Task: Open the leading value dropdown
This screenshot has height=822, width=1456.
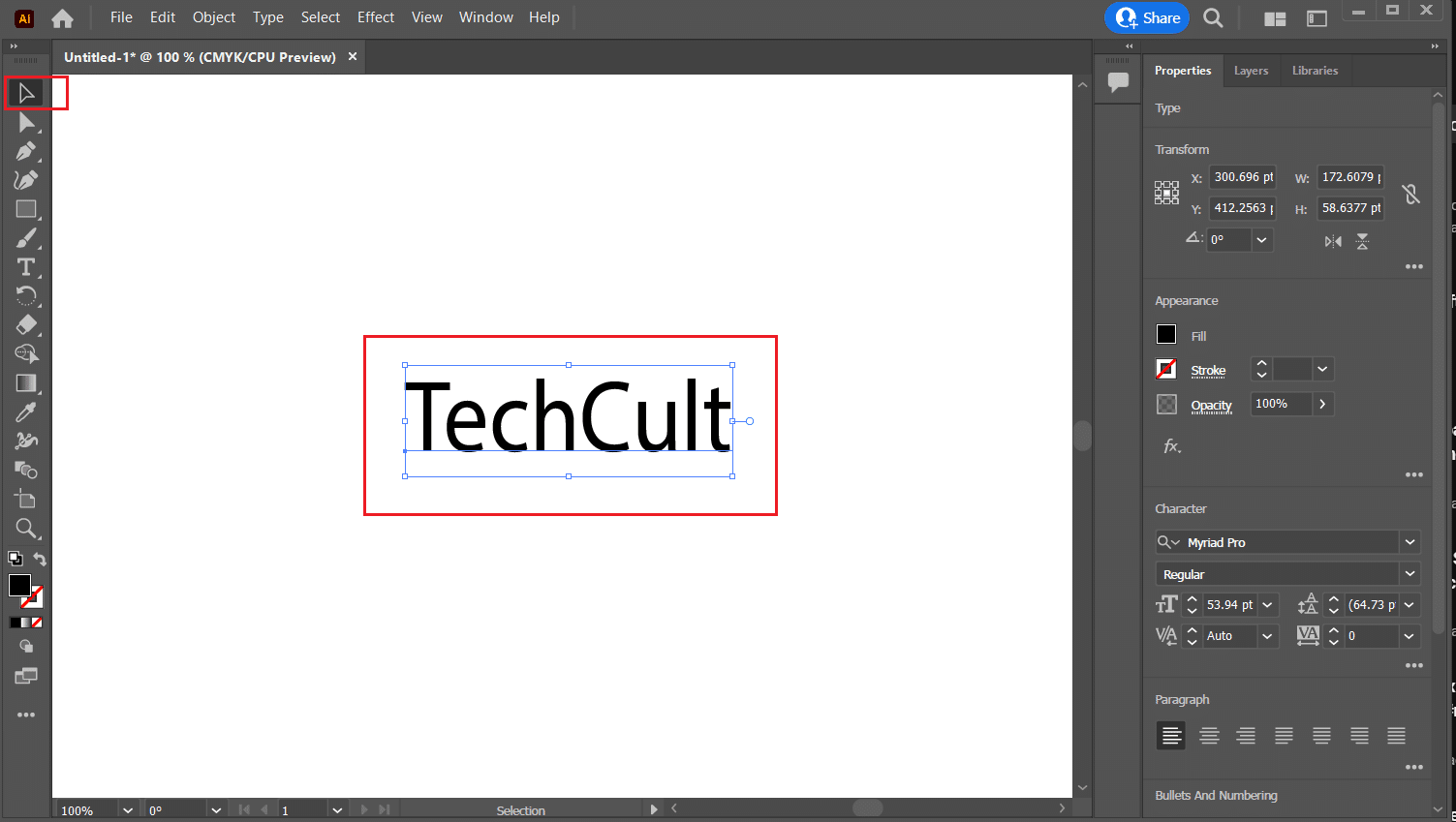Action: click(x=1410, y=605)
